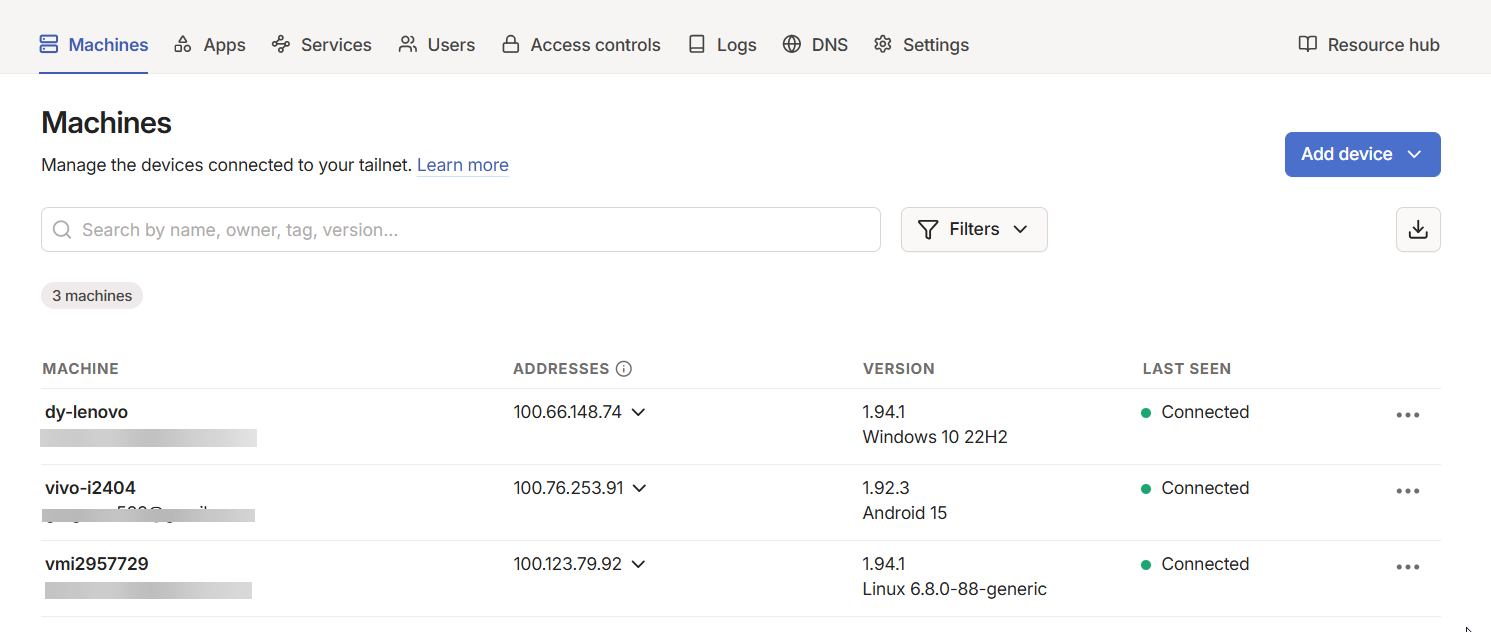Expand addresses for 100.66.148.74
Viewport: 1491px width, 632px height.
point(638,412)
